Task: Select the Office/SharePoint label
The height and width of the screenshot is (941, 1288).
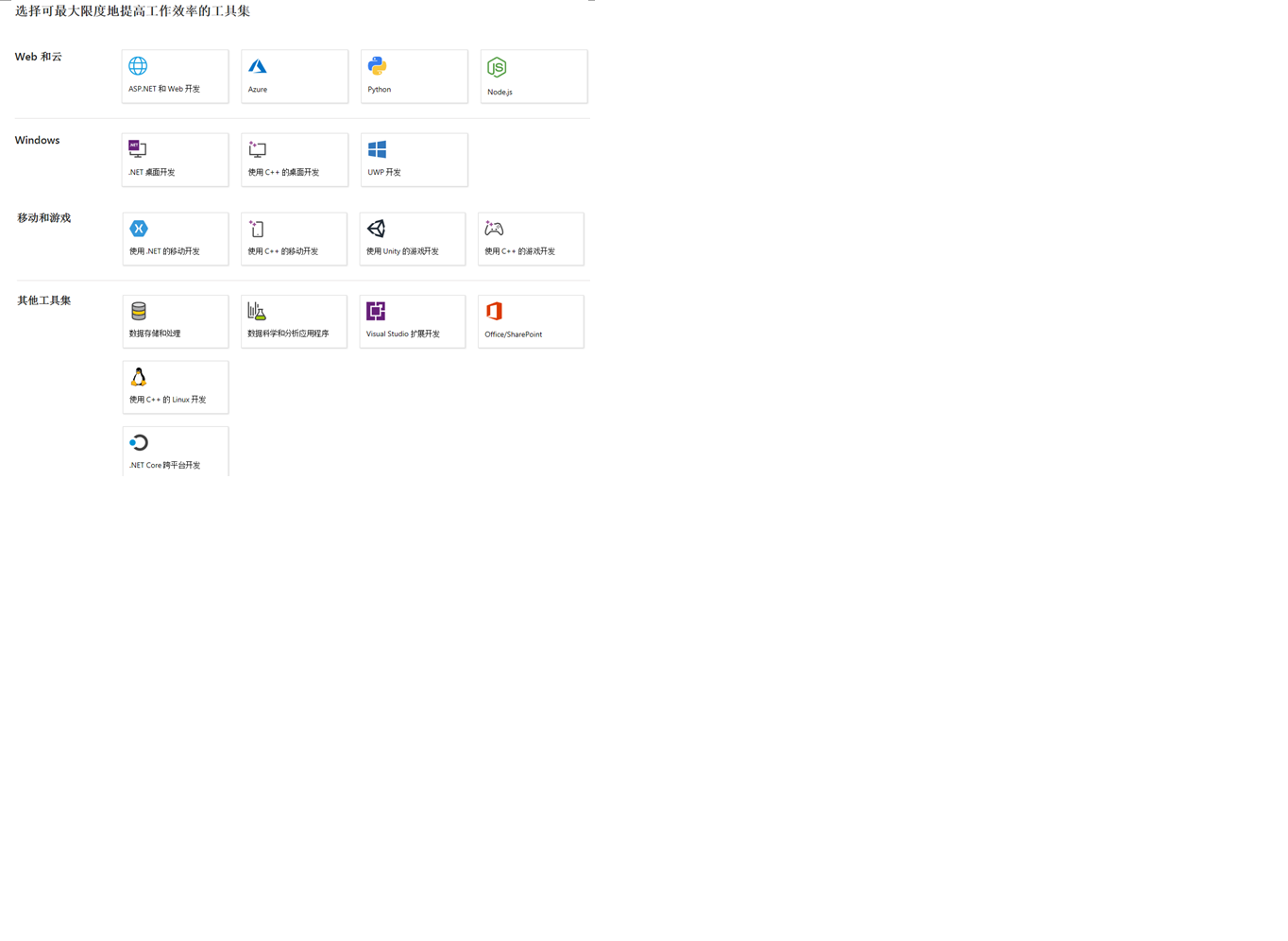Action: point(514,334)
